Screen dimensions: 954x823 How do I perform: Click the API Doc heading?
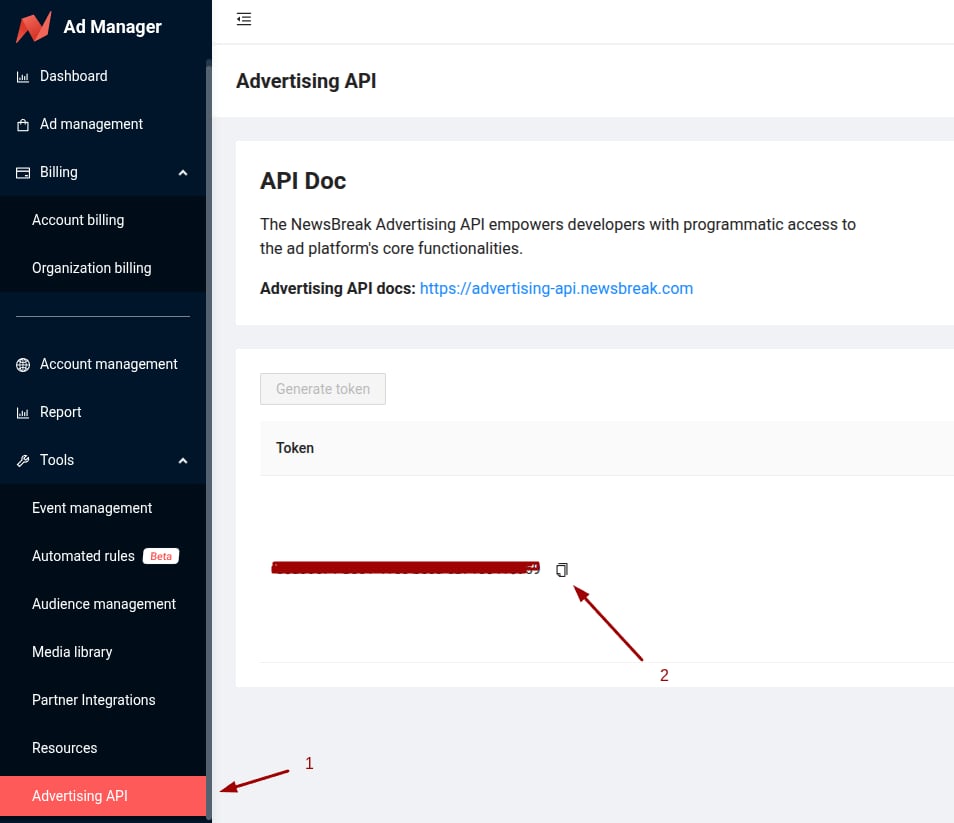[x=303, y=181]
